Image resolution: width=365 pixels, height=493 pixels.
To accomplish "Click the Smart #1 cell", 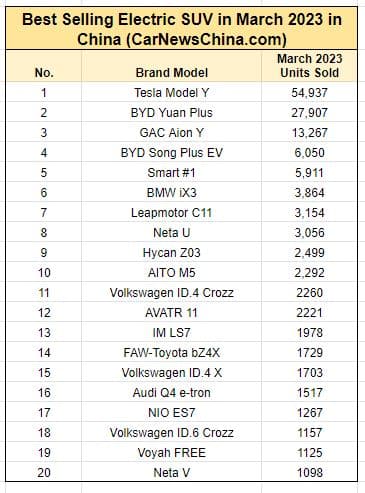I will (171, 172).
